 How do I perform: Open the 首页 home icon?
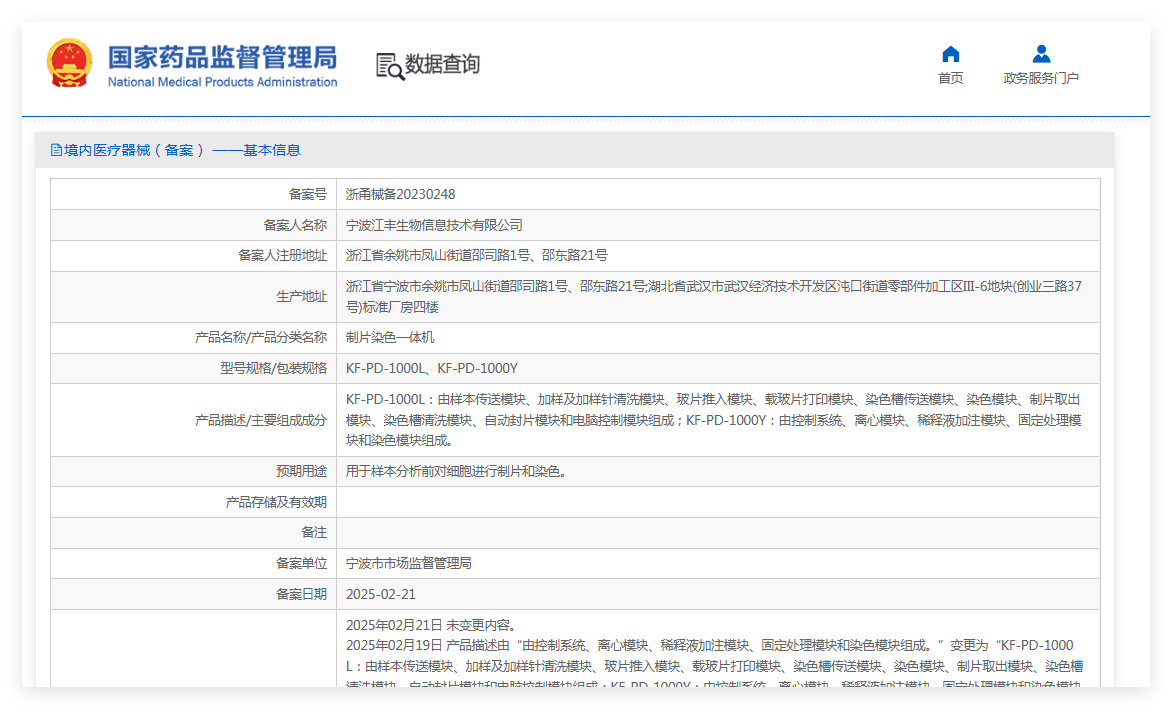pyautogui.click(x=950, y=54)
